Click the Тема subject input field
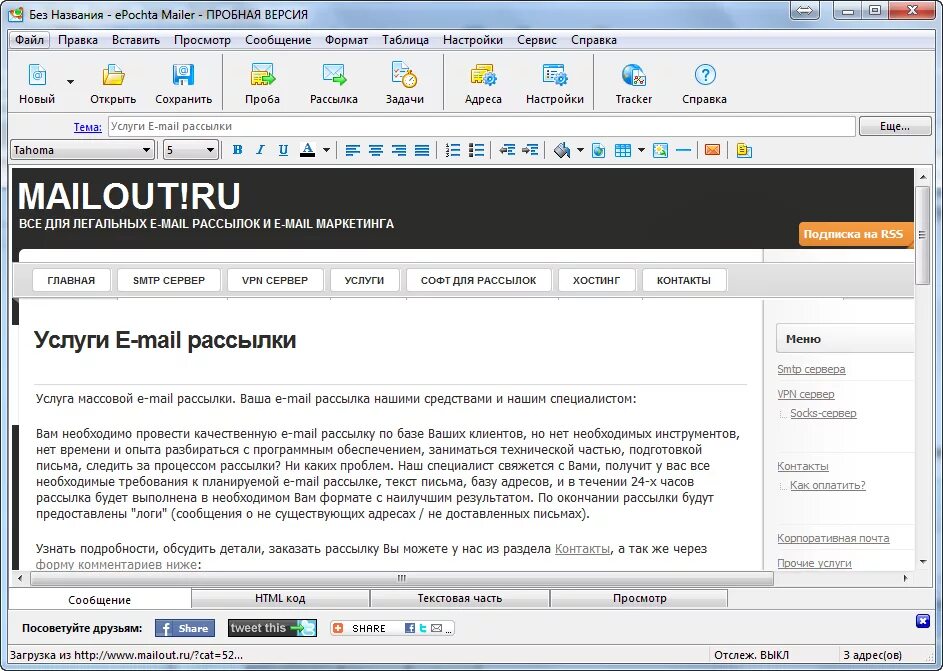The width and height of the screenshot is (943, 671). 482,126
